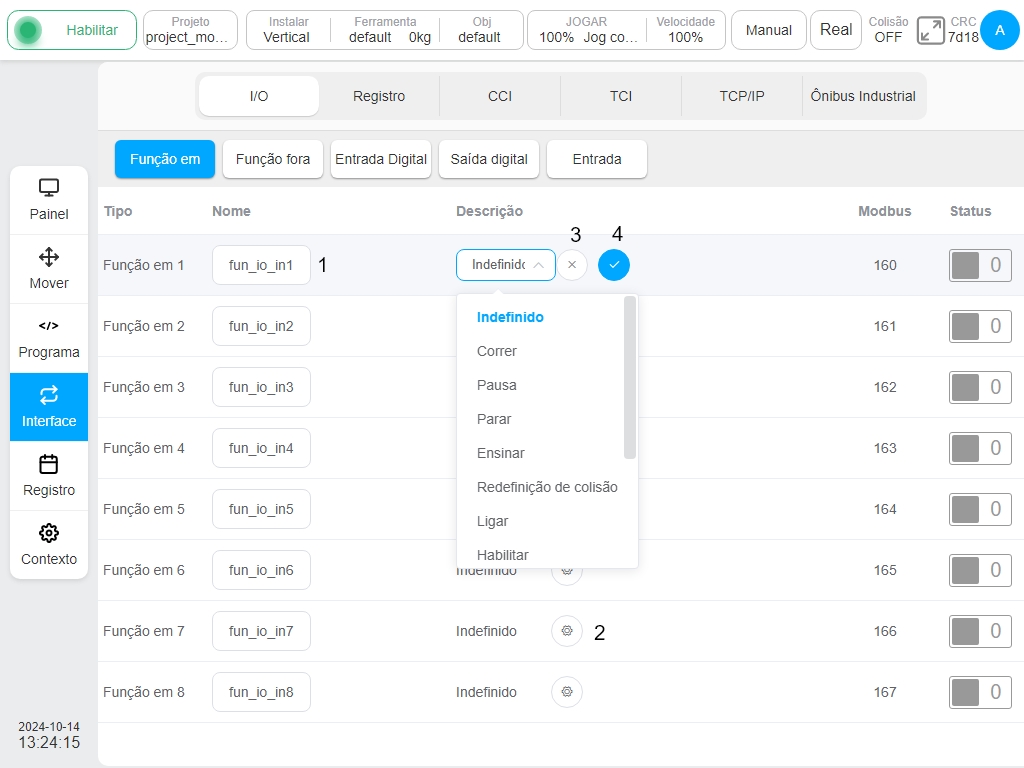Switch to the Ônibus Industrial tab
Image resolution: width=1024 pixels, height=768 pixels.
pyautogui.click(x=863, y=96)
